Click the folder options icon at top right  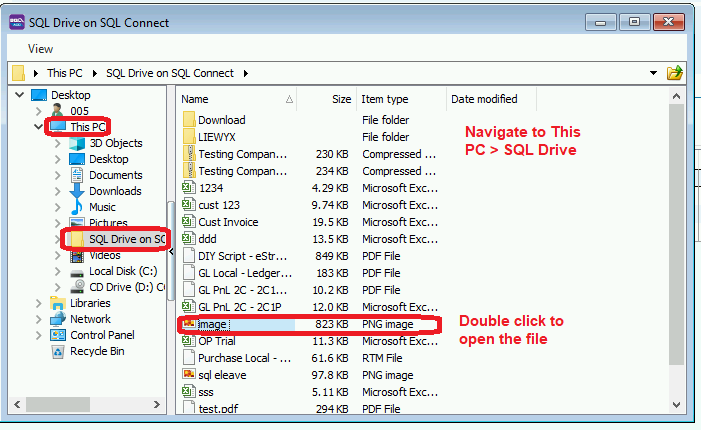click(675, 73)
